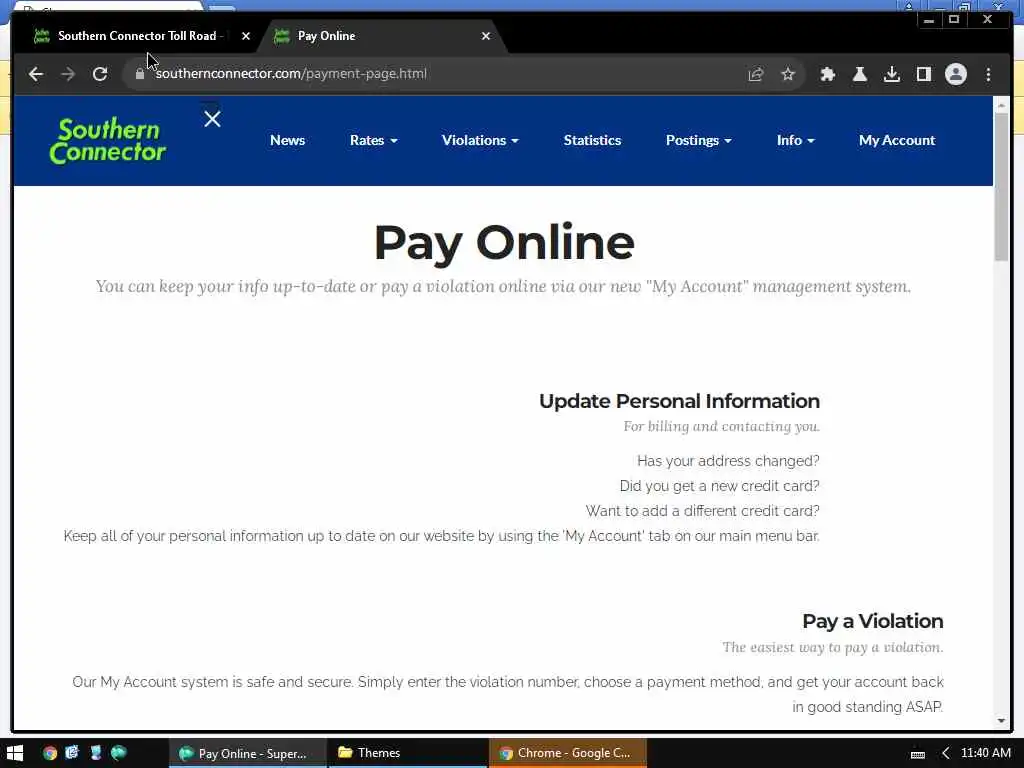Click the page vertical scrollbar thumb
The width and height of the screenshot is (1024, 768).
1001,187
